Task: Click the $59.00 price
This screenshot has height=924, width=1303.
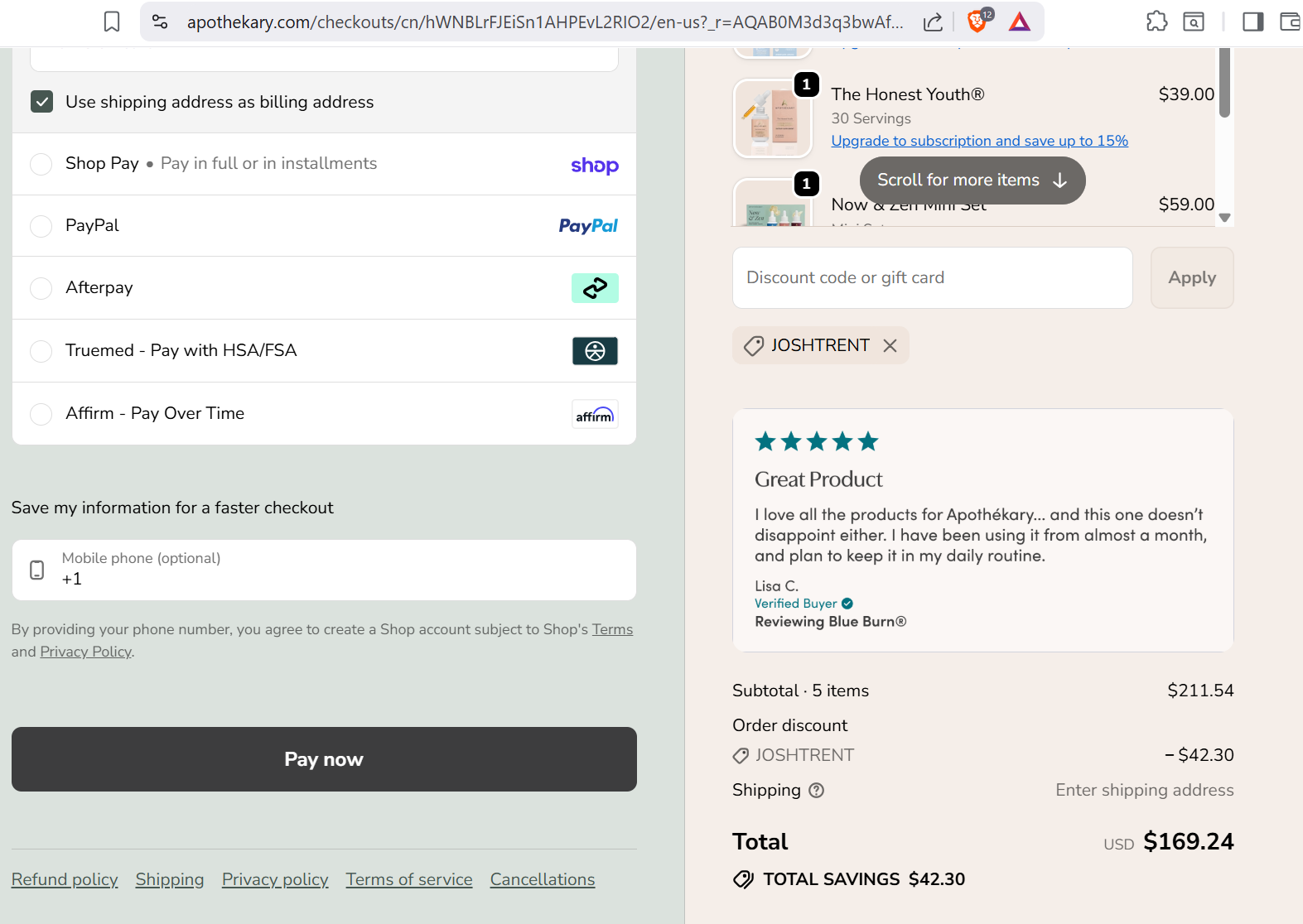Action: click(x=1186, y=205)
